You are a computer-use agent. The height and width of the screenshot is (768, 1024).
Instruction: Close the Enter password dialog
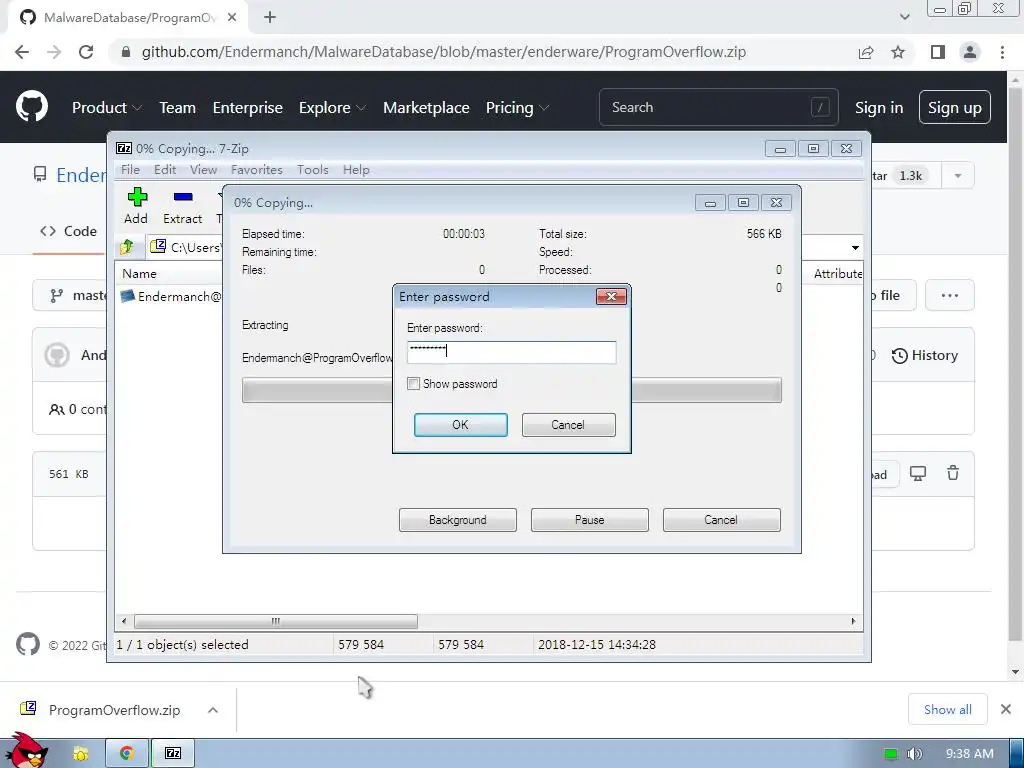point(611,296)
